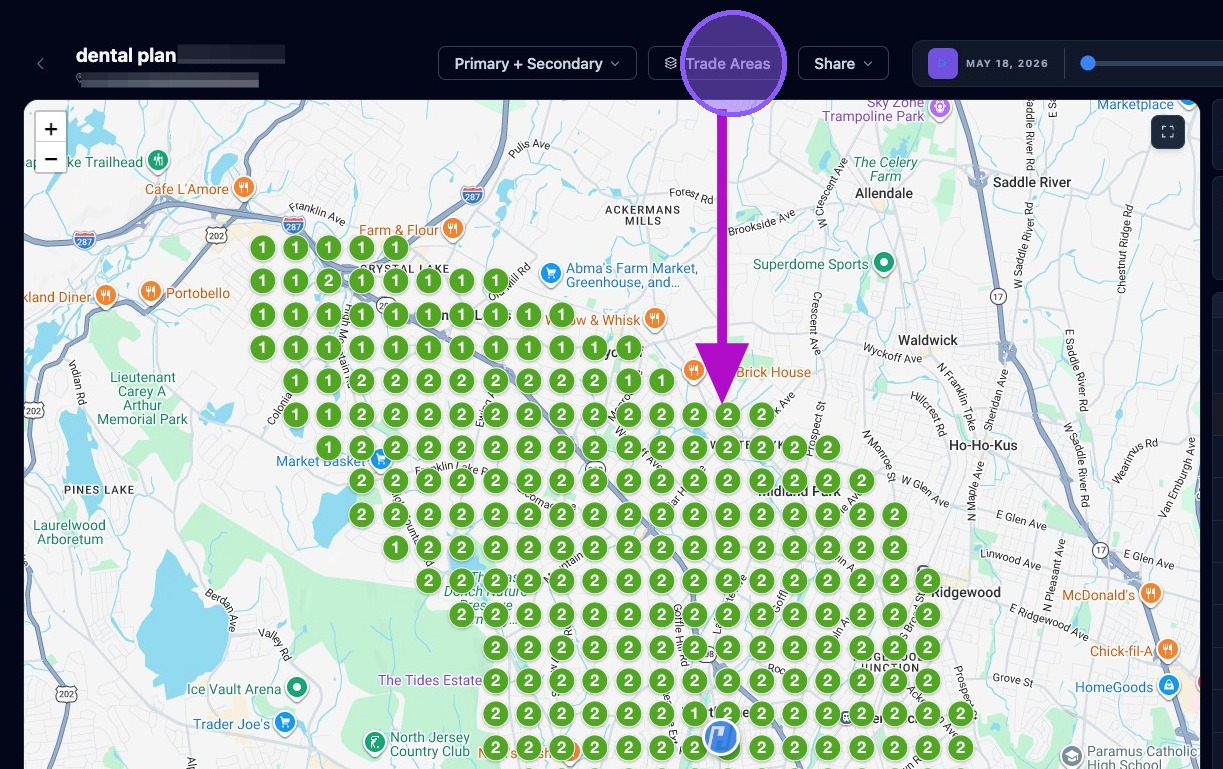Select the Cafe L'Amore restaurant pin

[x=243, y=188]
